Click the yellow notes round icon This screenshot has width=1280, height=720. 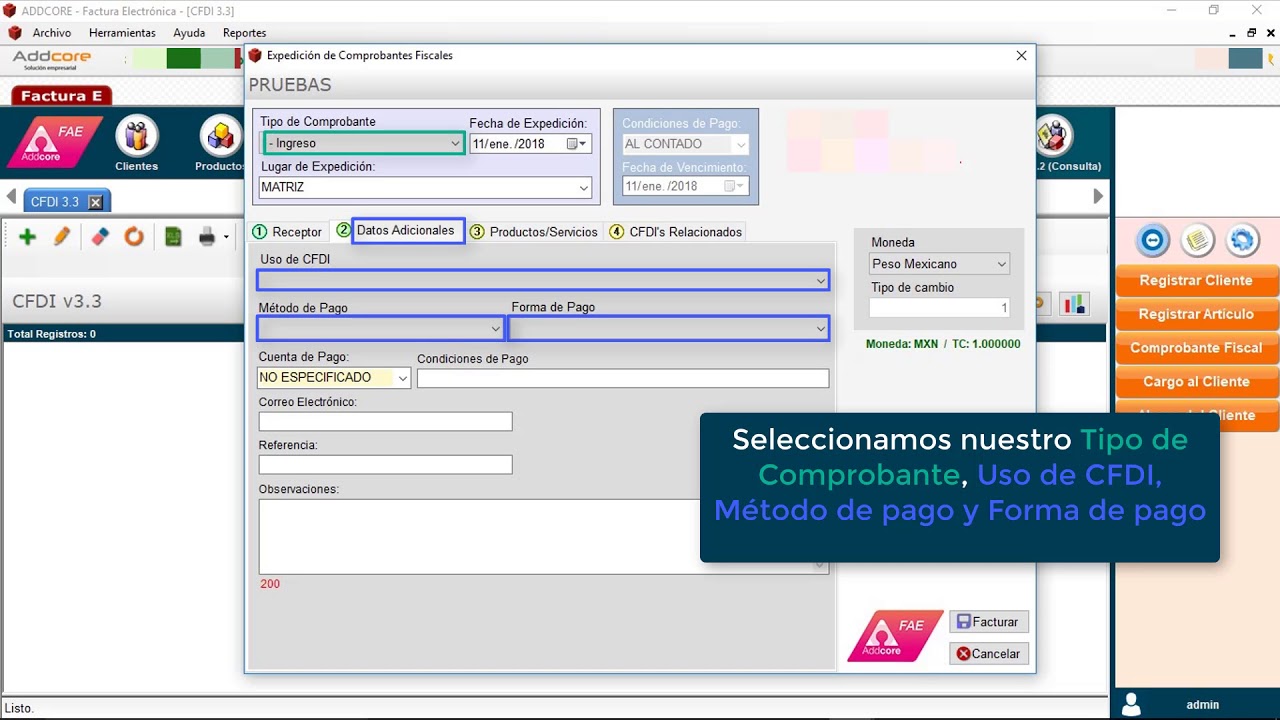1197,240
